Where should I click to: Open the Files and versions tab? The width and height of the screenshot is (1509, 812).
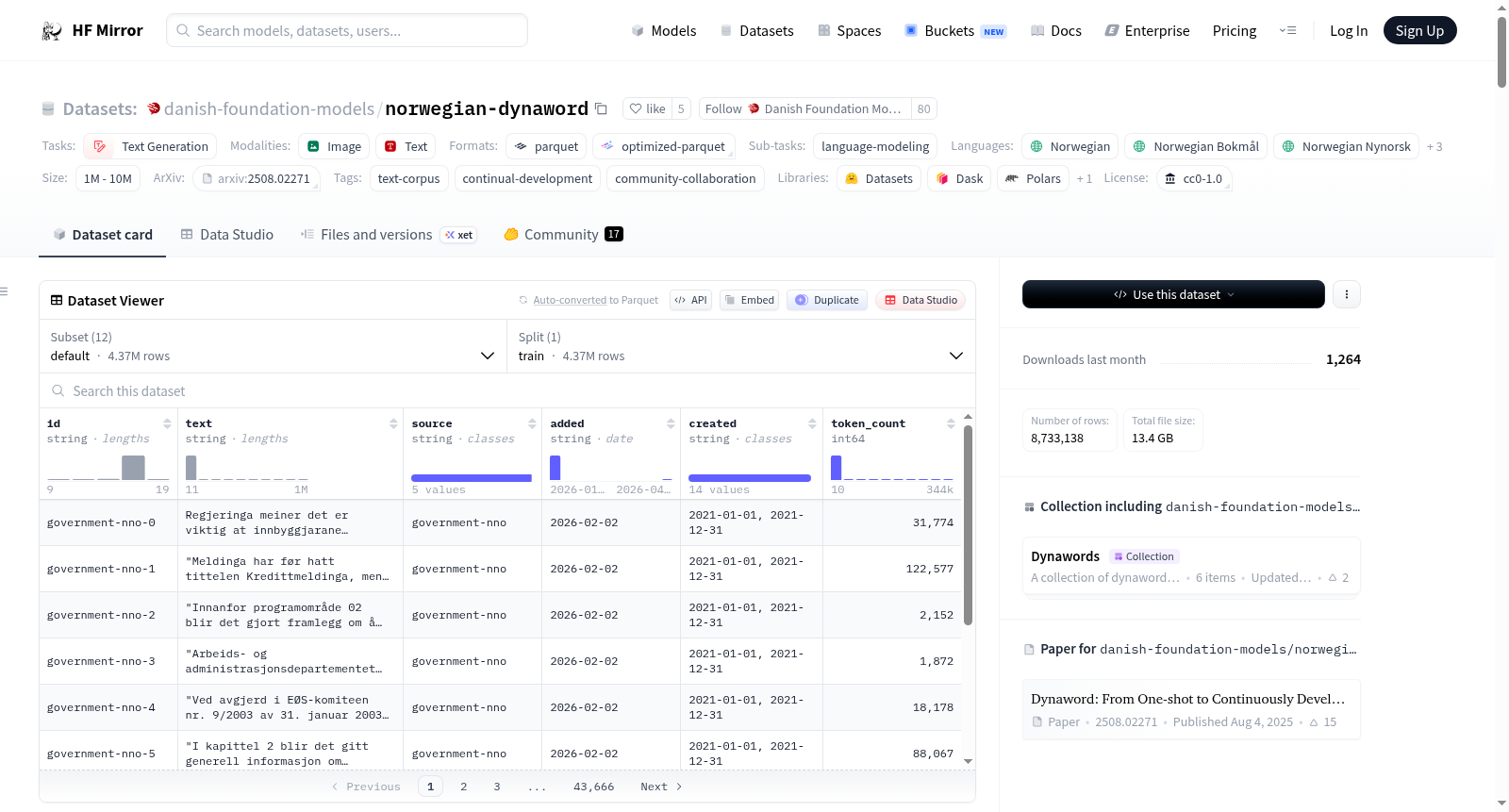[x=389, y=235]
